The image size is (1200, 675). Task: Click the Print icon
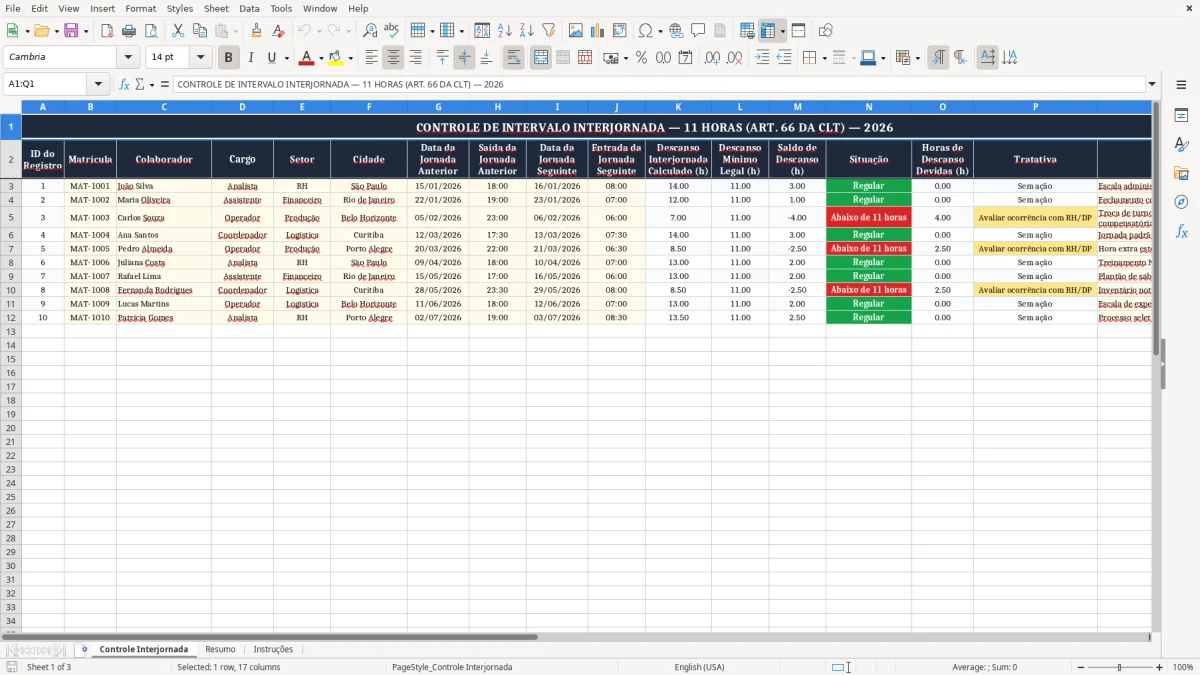pos(129,31)
